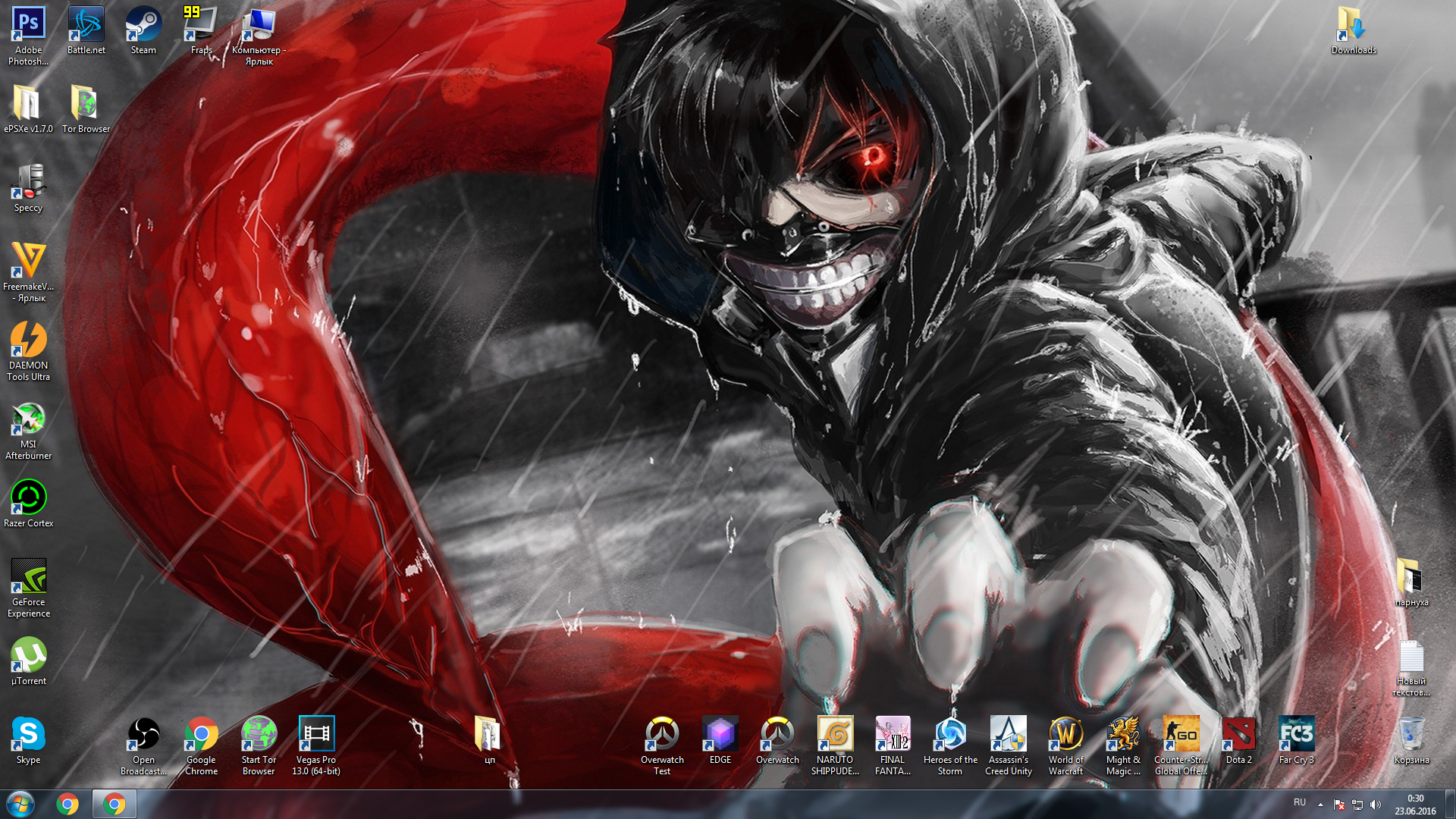Select the Fraps shortcut icon

[x=201, y=31]
